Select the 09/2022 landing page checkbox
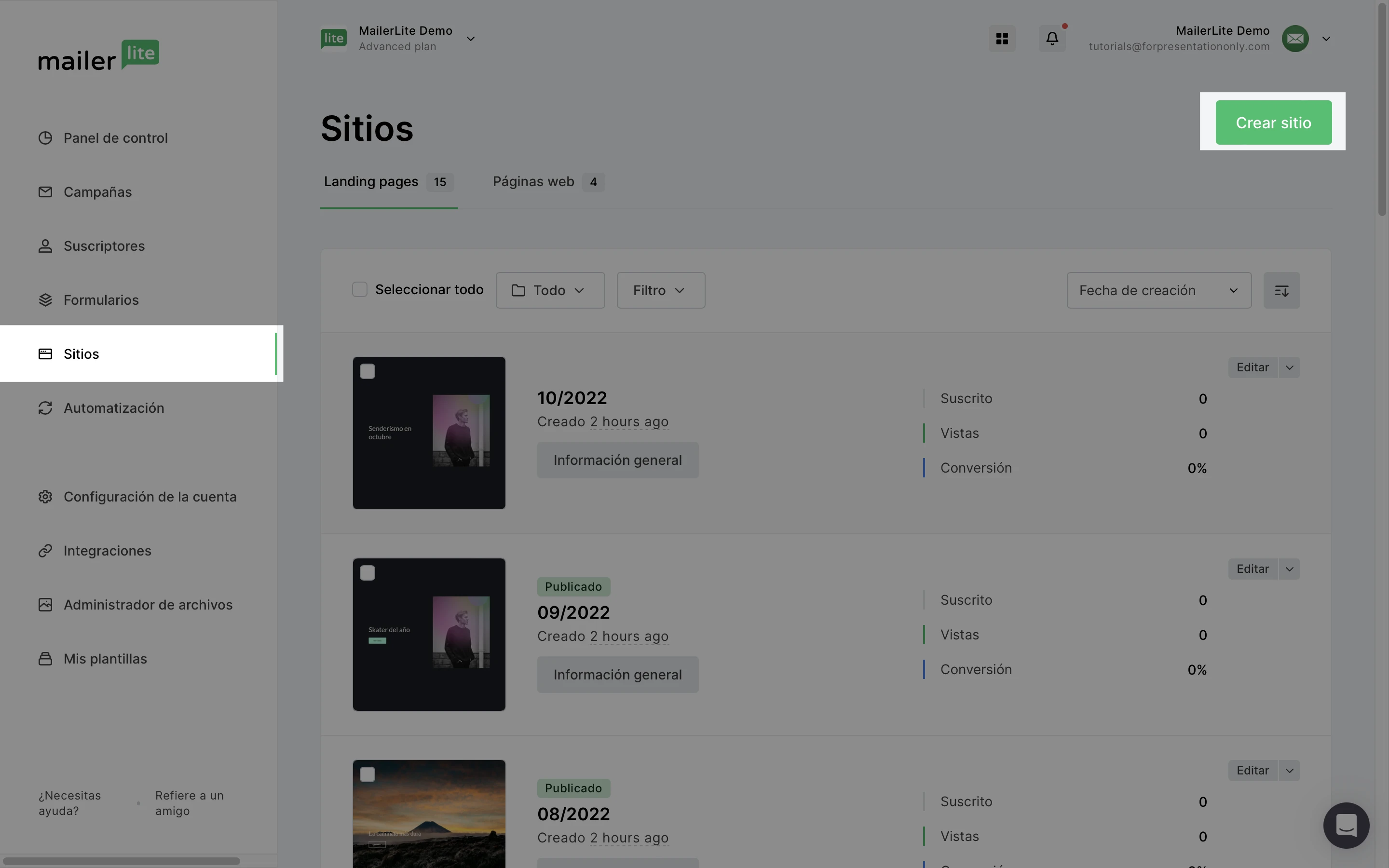Screen dimensions: 1389x868 (x=368, y=573)
